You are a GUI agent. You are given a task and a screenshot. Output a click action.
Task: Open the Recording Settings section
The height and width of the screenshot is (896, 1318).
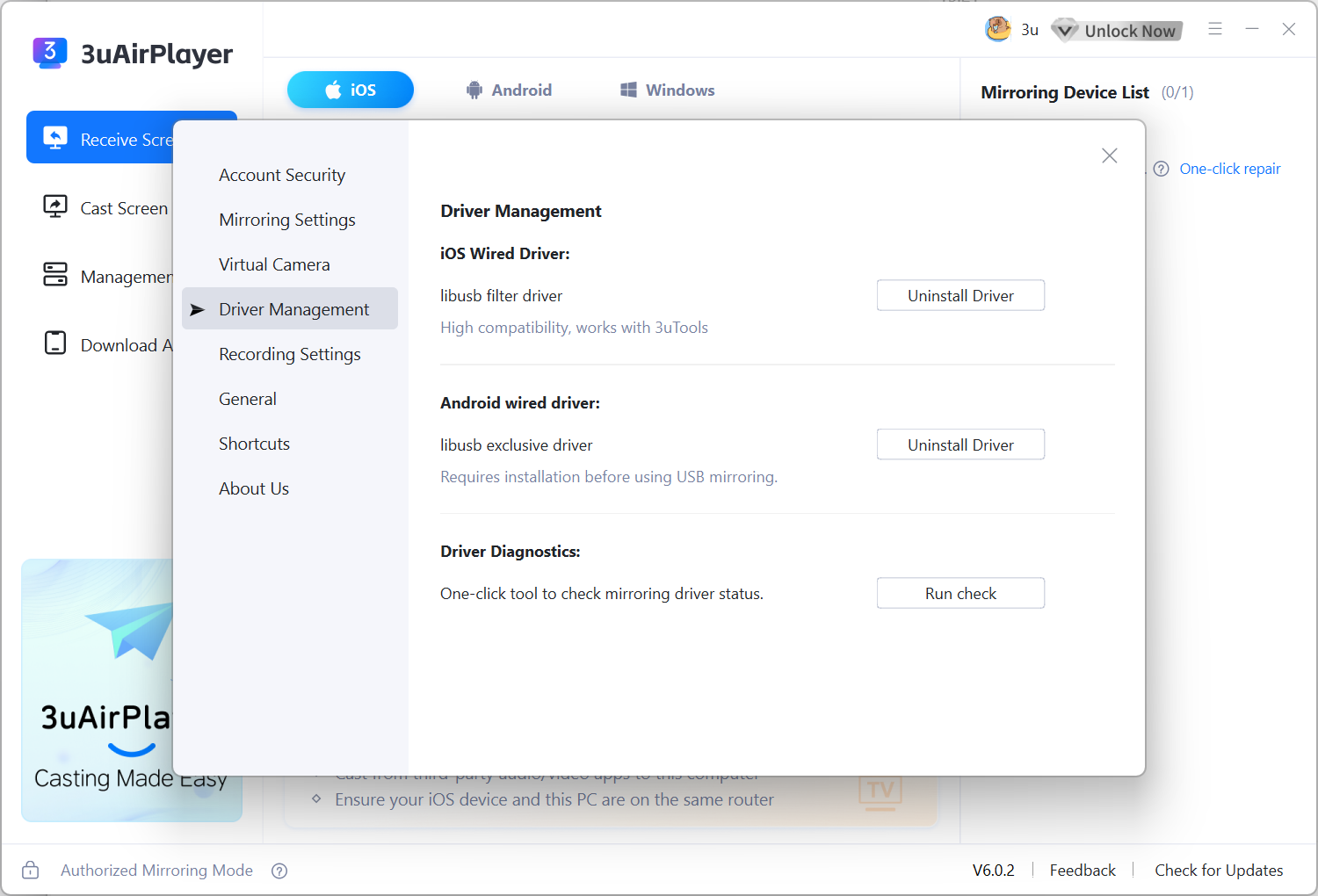tap(289, 354)
